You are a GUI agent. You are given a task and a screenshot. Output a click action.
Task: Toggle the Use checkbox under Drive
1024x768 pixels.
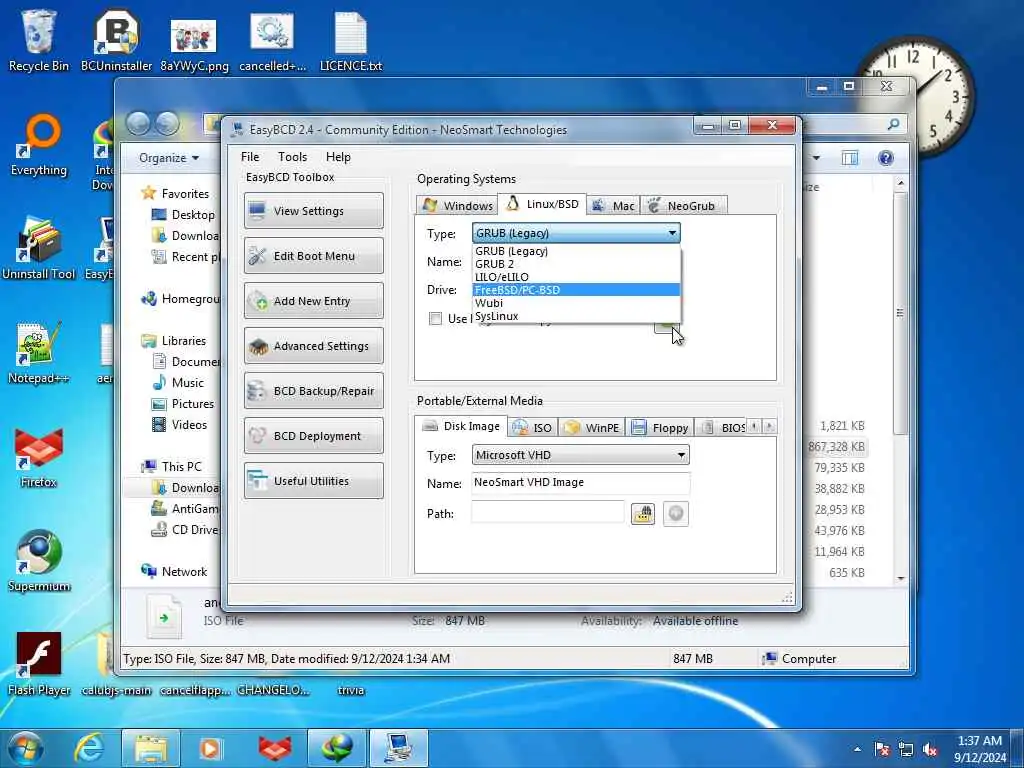click(435, 319)
